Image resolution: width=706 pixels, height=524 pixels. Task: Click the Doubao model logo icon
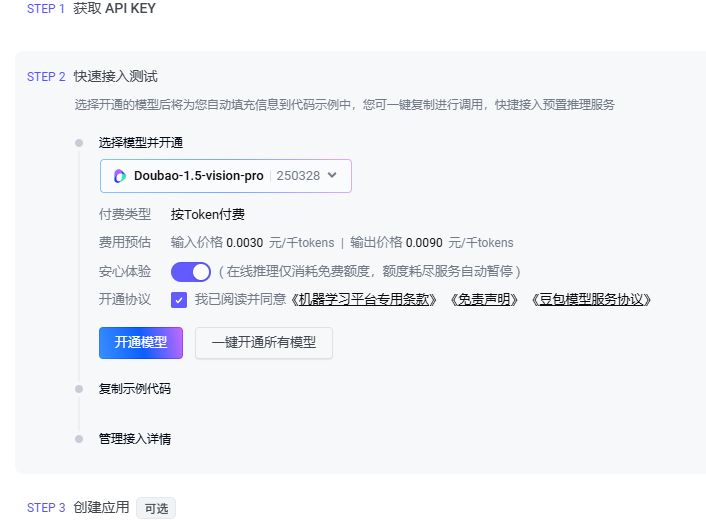(120, 176)
